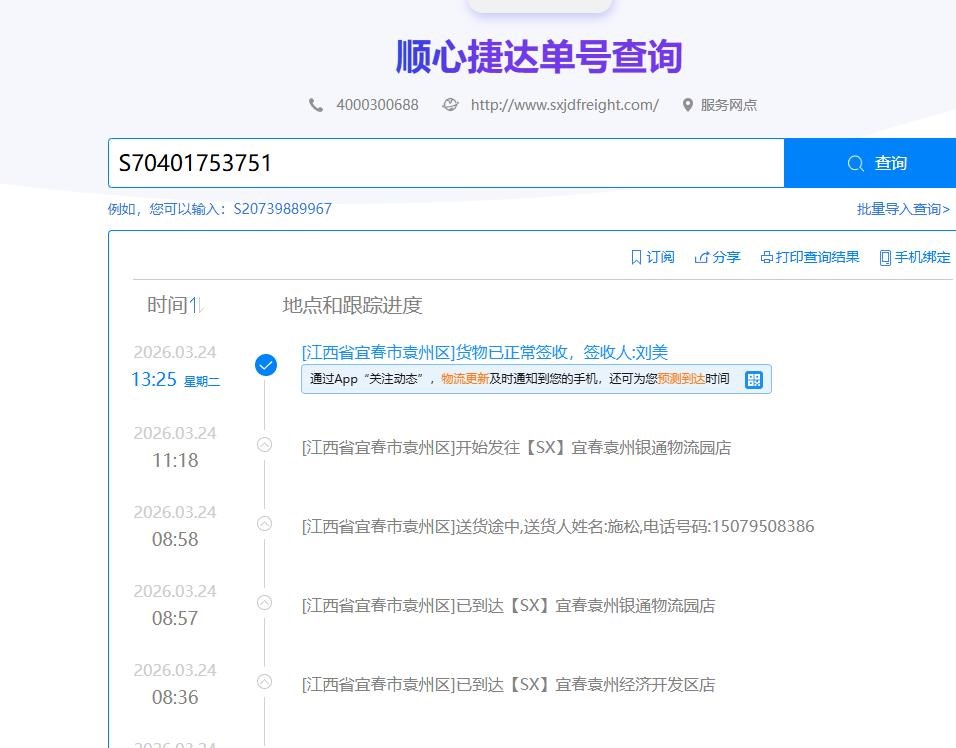956x748 pixels.
Task: Click the magnifier icon in 查询 button
Action: 855,163
